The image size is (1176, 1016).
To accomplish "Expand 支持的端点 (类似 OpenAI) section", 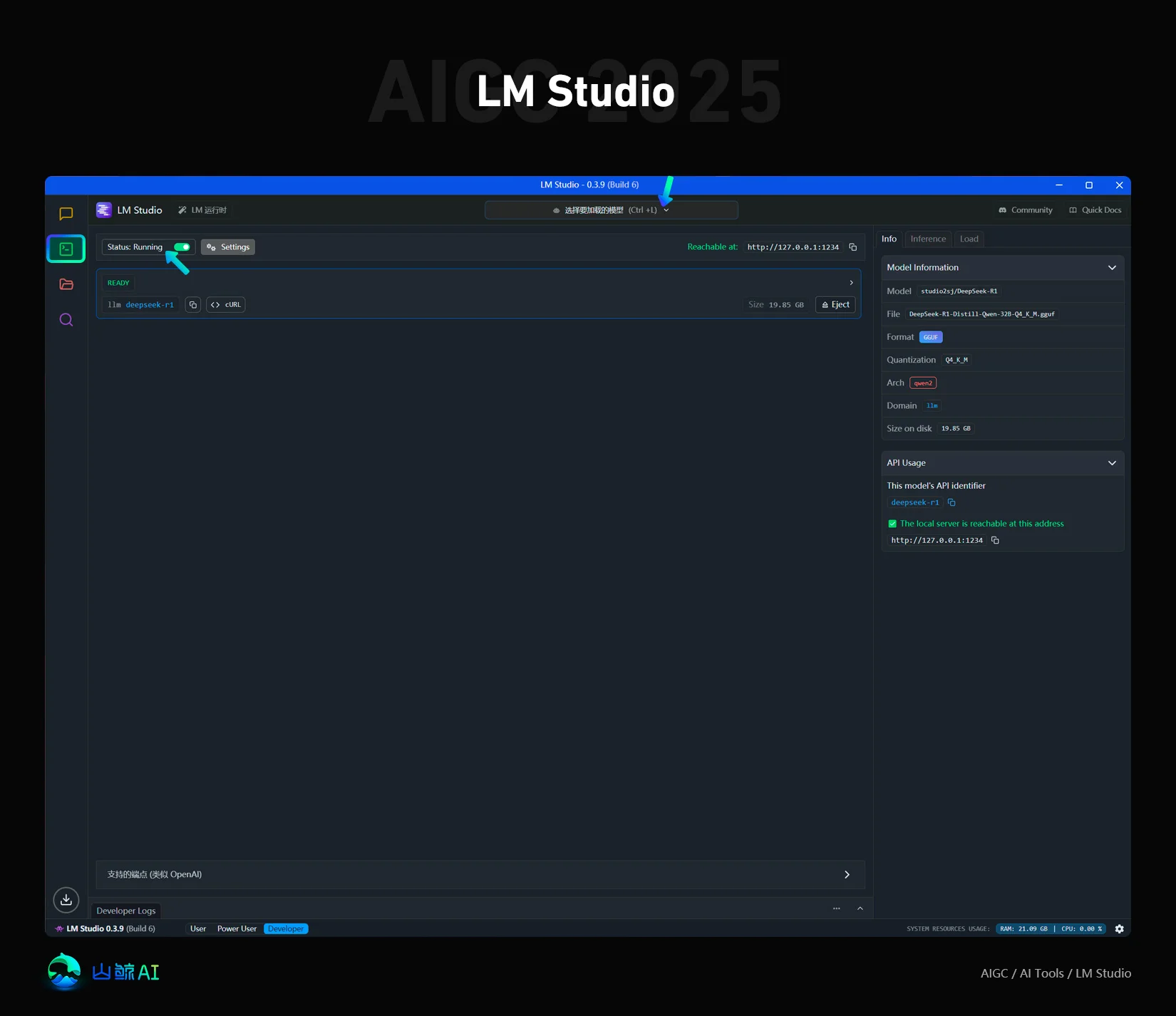I will click(x=480, y=875).
